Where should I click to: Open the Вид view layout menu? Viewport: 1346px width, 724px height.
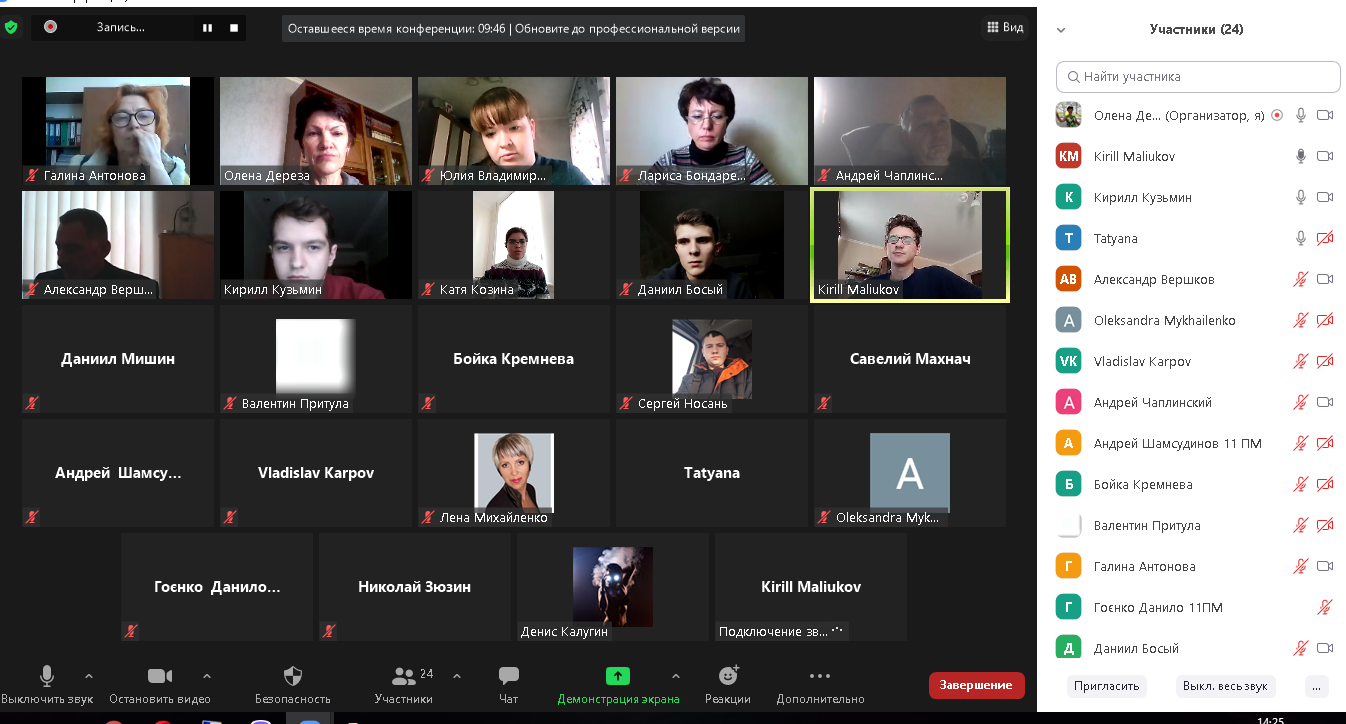click(1005, 28)
